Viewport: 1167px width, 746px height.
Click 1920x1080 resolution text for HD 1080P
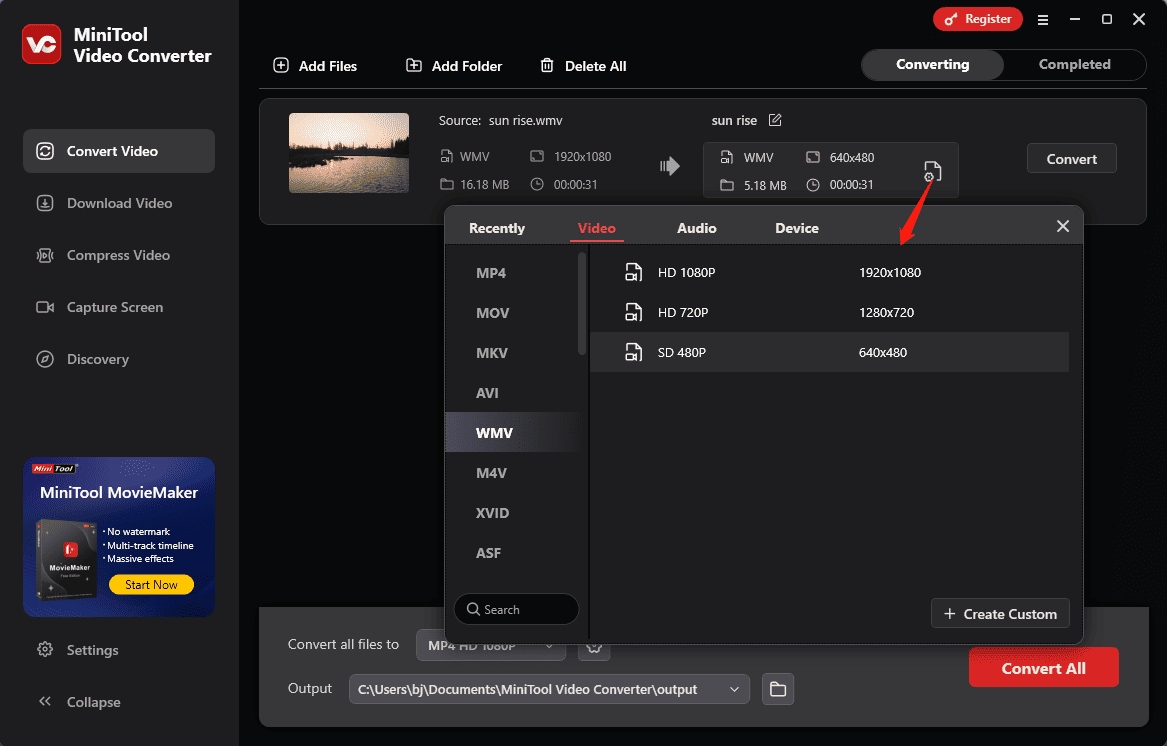[890, 272]
